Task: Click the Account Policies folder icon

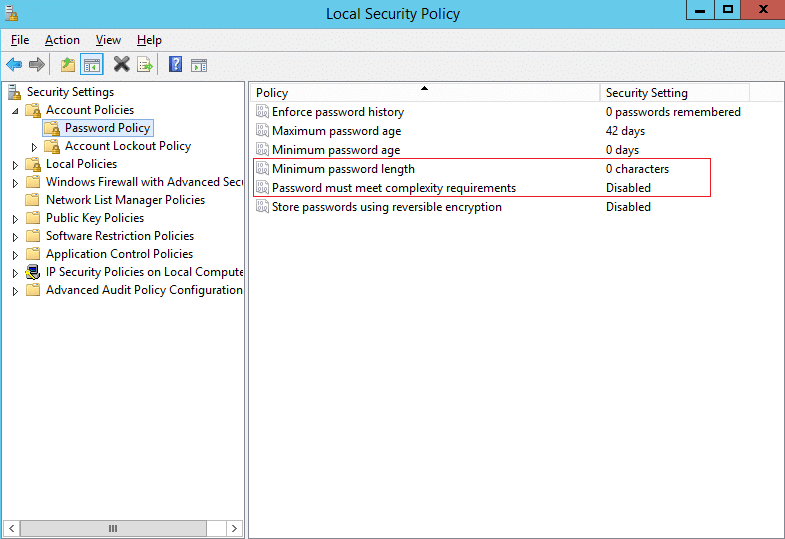Action: click(x=33, y=110)
